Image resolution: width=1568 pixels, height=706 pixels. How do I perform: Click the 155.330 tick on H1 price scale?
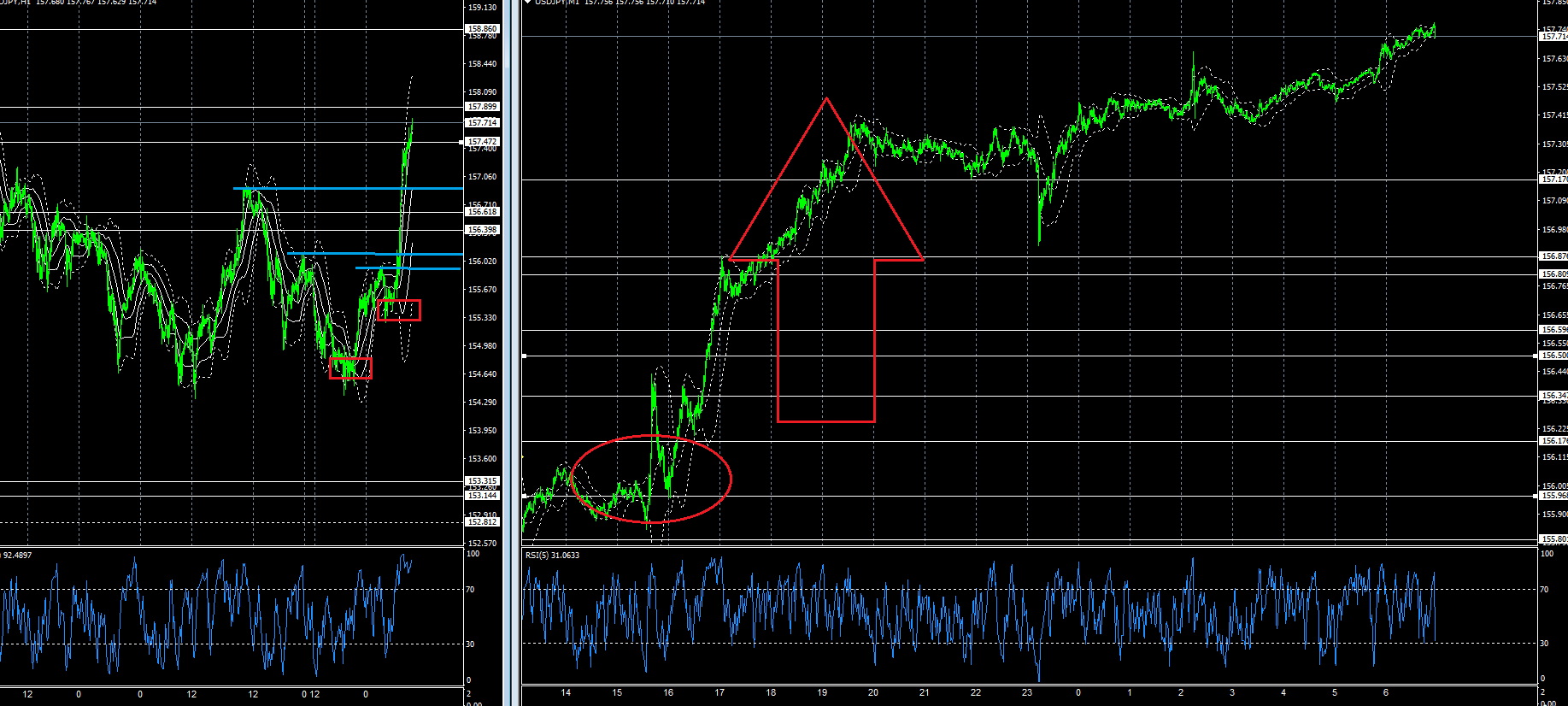pos(482,318)
